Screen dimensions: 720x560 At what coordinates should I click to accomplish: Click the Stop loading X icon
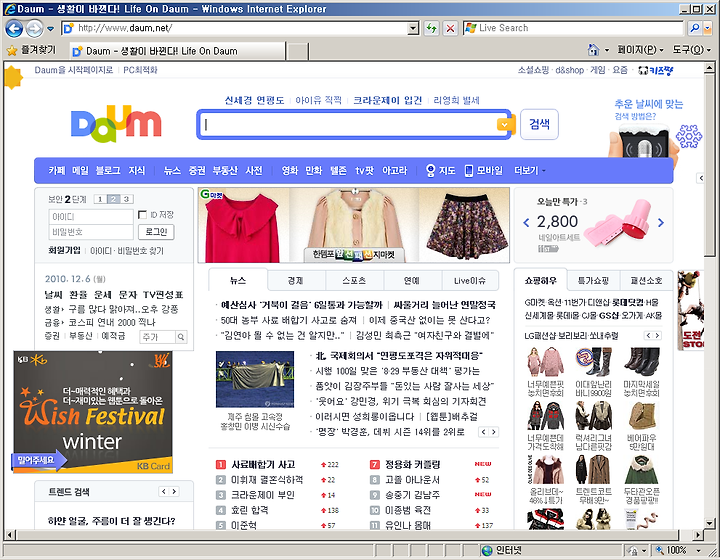[450, 28]
